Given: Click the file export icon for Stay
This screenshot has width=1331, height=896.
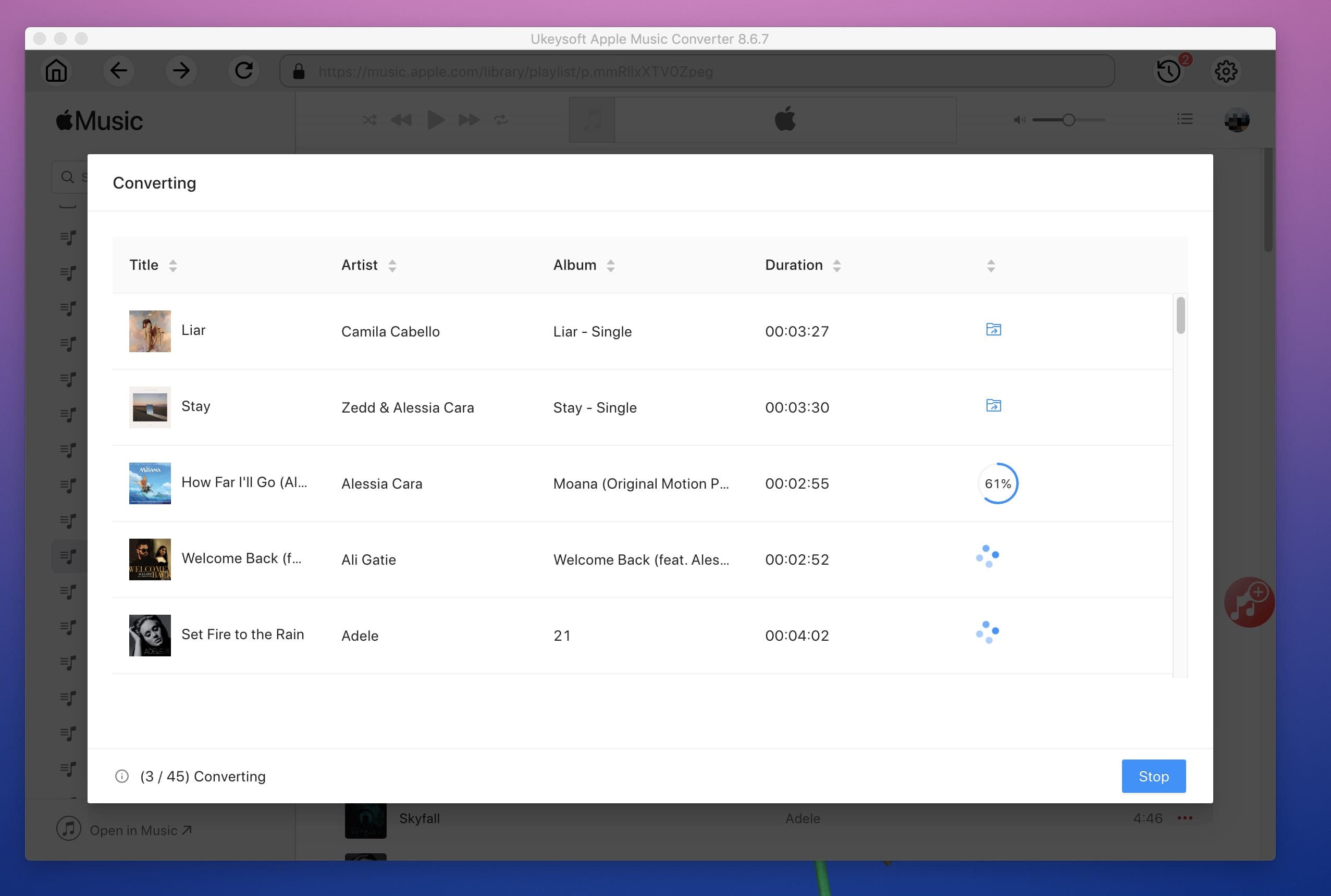Looking at the screenshot, I should tap(993, 405).
